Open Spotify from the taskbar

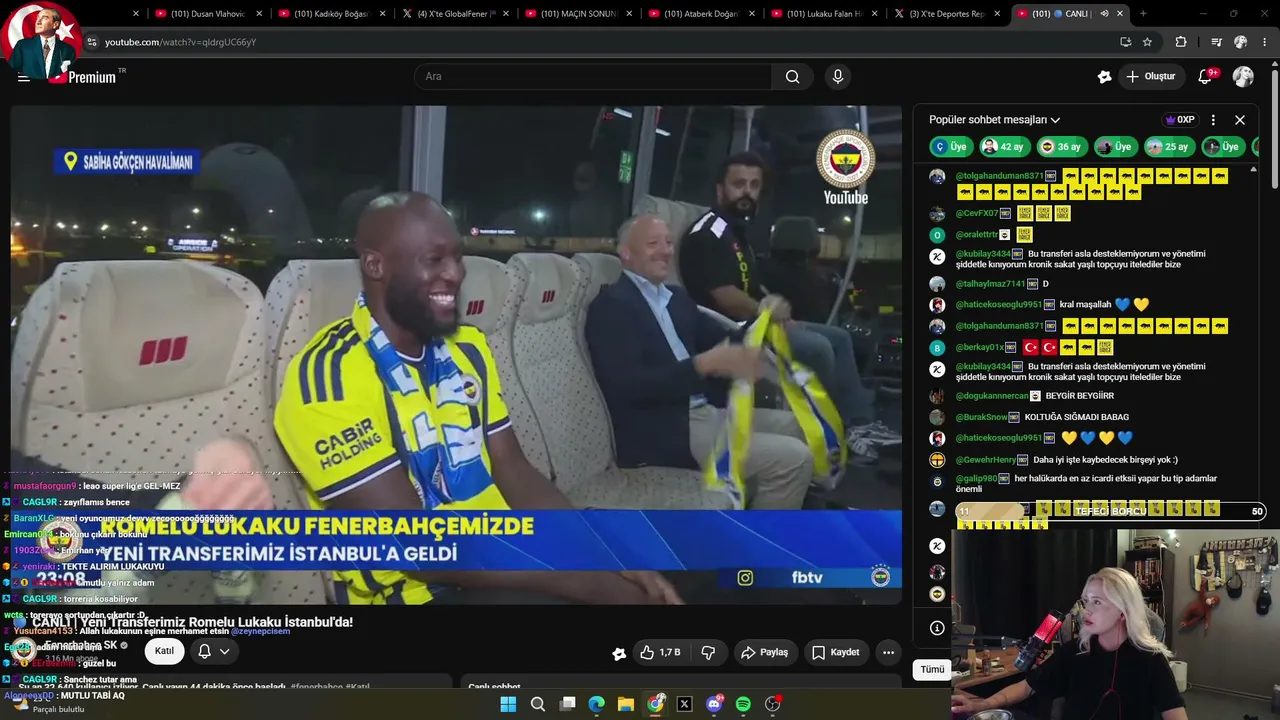pyautogui.click(x=743, y=704)
